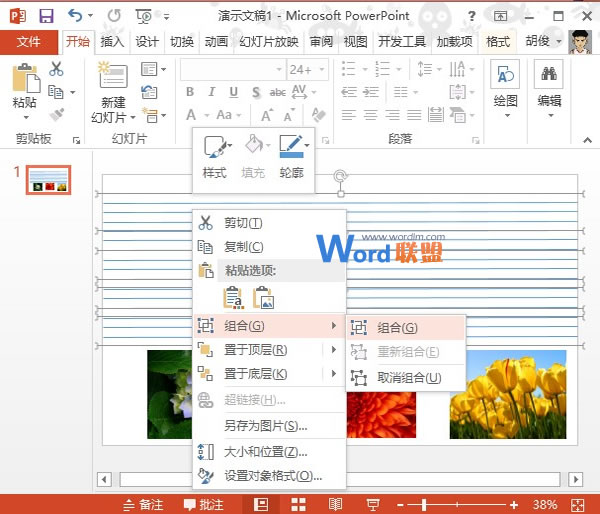The image size is (600, 514).
Task: Select 组合(G) in the submenu
Action: 406,328
